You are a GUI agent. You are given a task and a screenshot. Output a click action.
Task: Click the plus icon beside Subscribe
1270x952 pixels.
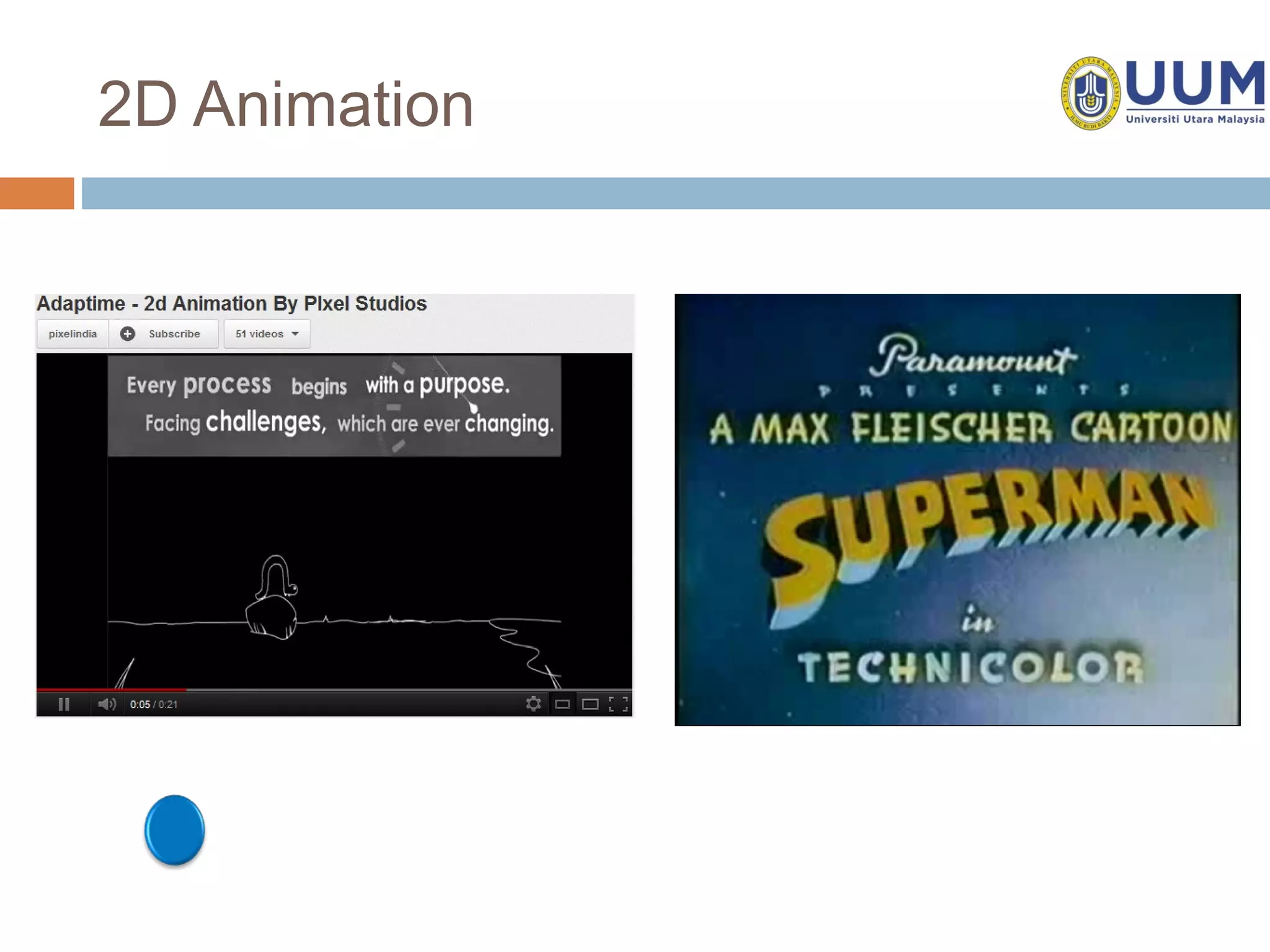127,334
